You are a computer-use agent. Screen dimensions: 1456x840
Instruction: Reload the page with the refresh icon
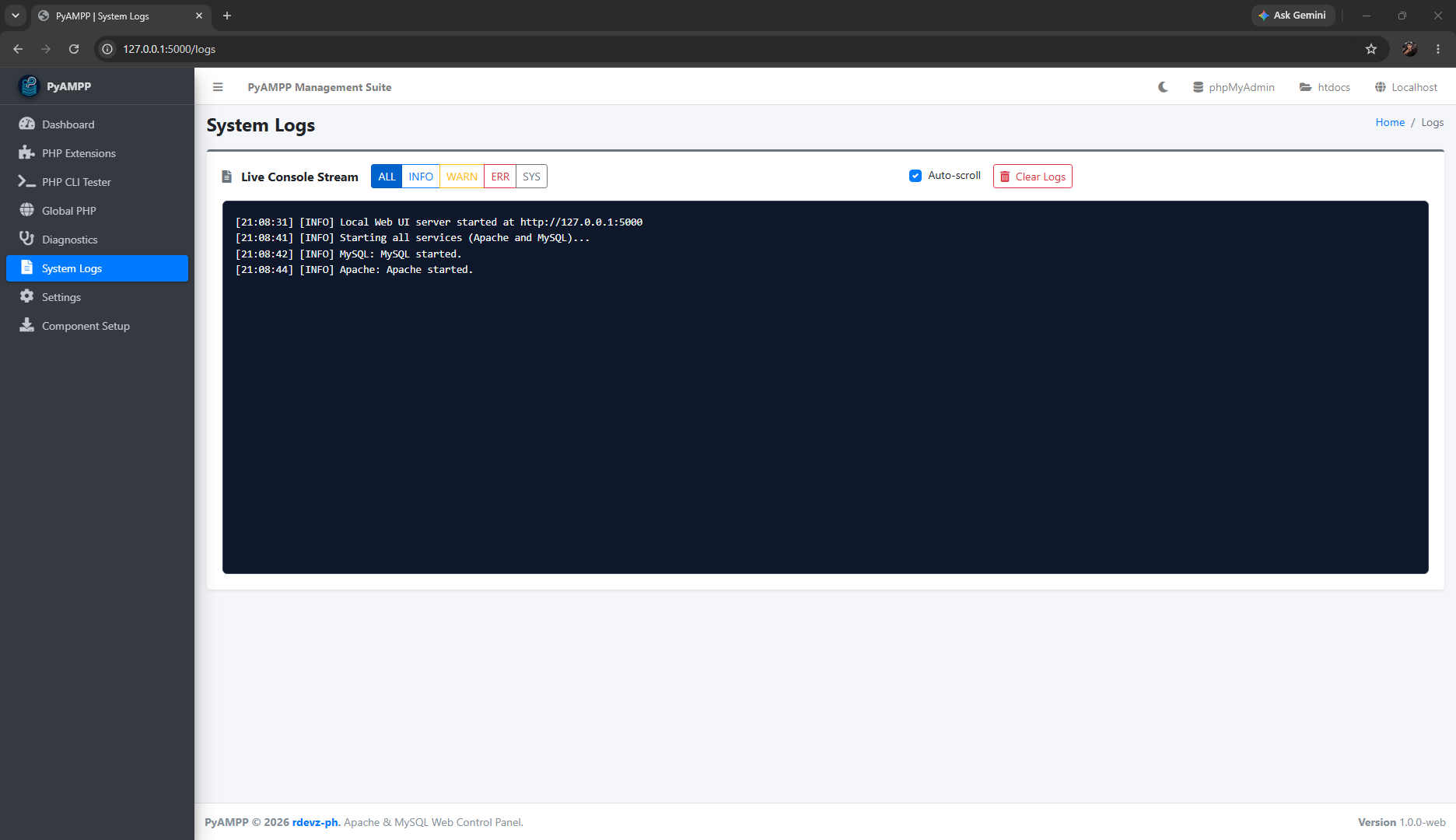point(74,49)
